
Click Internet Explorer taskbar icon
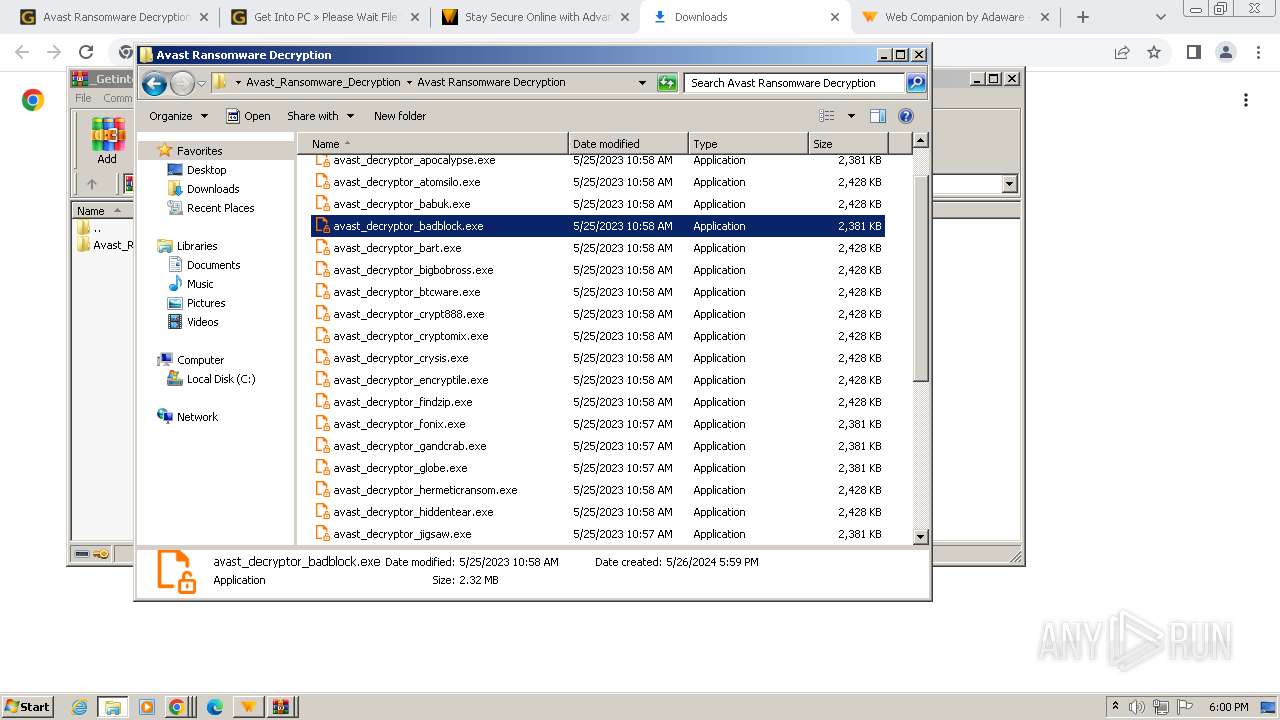pyautogui.click(x=80, y=707)
